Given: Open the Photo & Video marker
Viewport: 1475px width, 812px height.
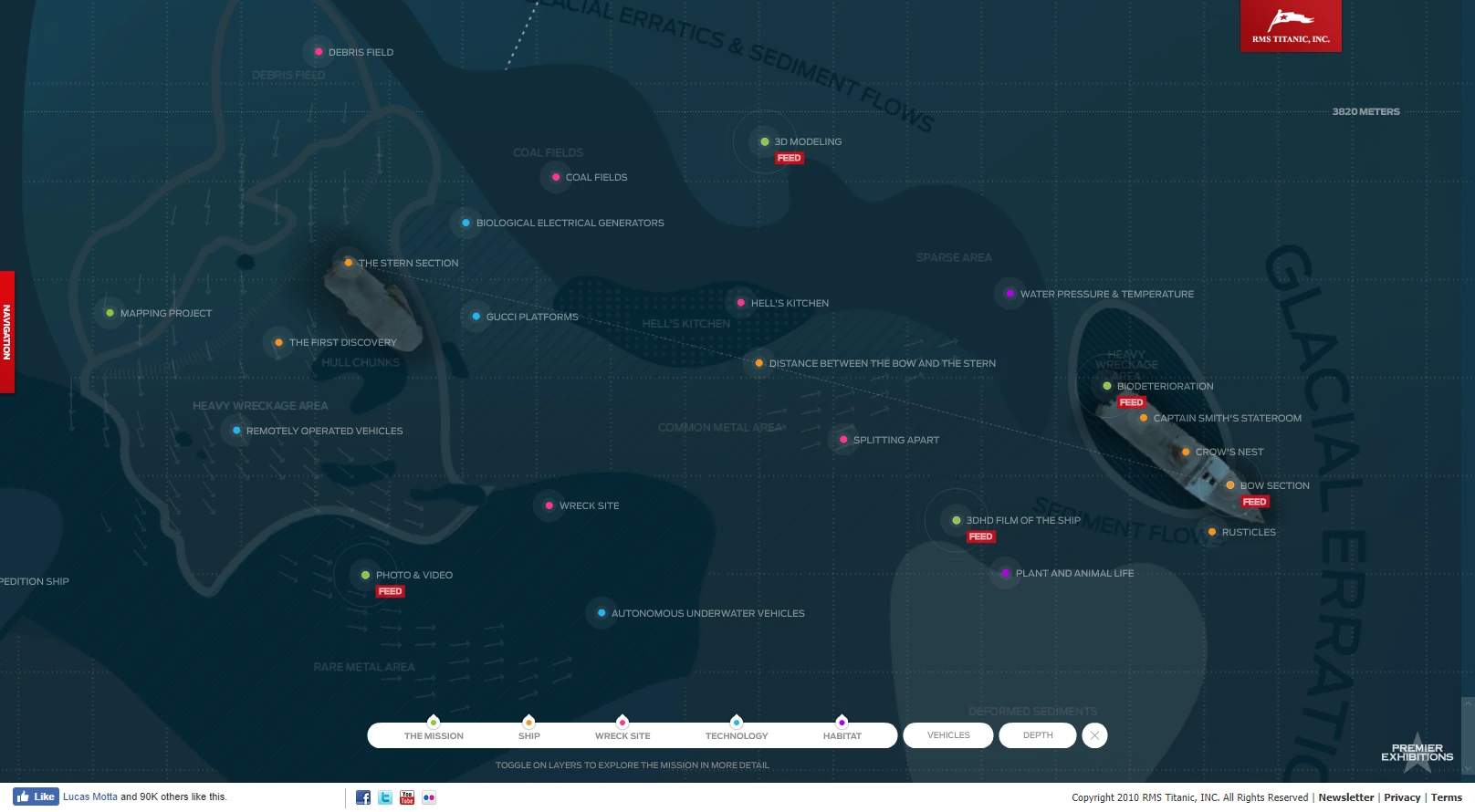Looking at the screenshot, I should coord(365,575).
